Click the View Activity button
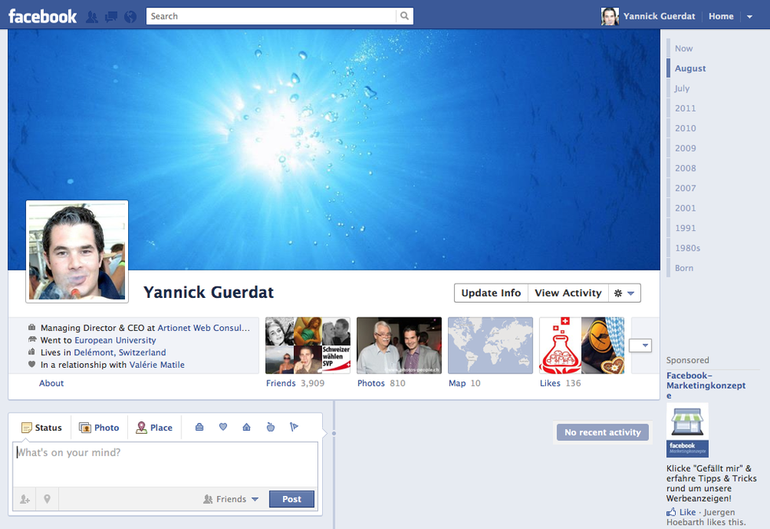This screenshot has height=529, width=770. pos(568,293)
